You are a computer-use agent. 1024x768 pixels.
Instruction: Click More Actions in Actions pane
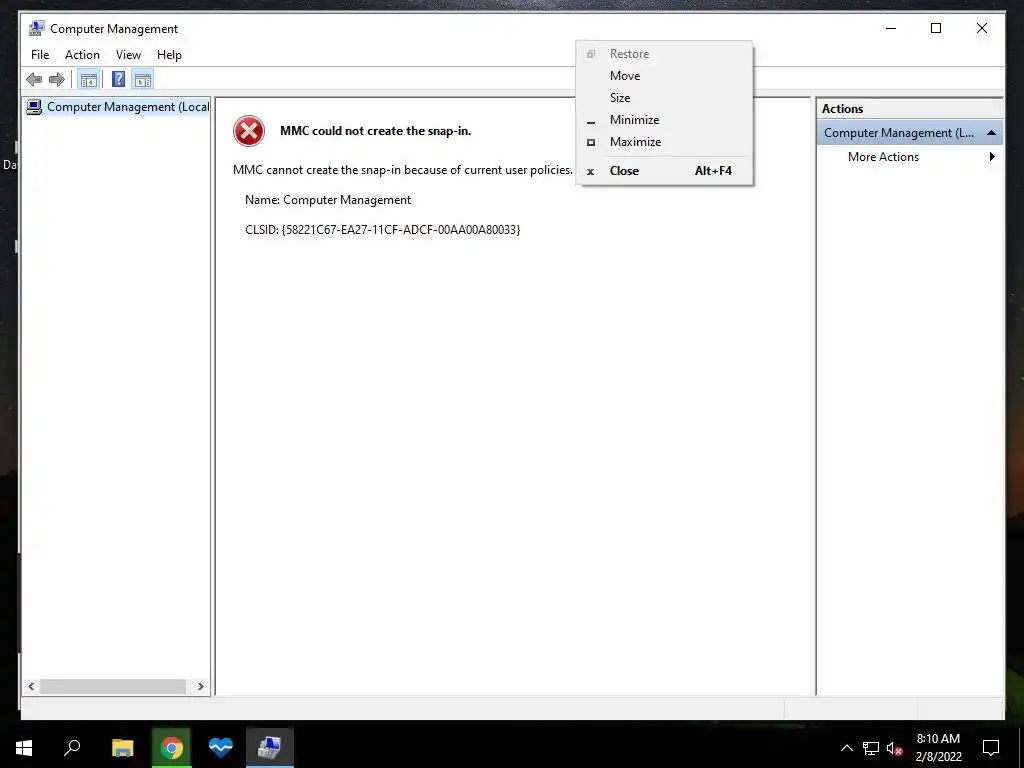[883, 157]
